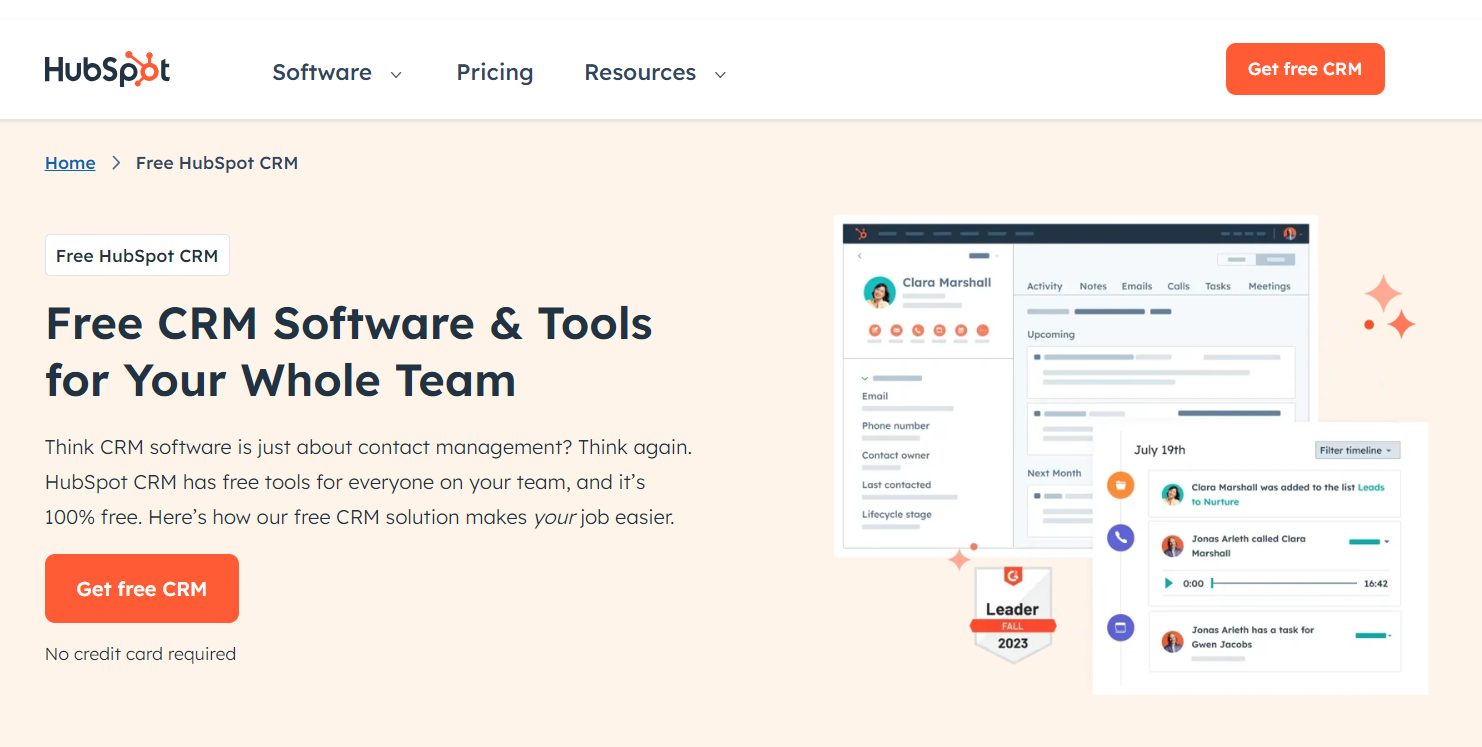Viewport: 1482px width, 747px height.
Task: Follow the Home breadcrumb link
Action: click(70, 162)
